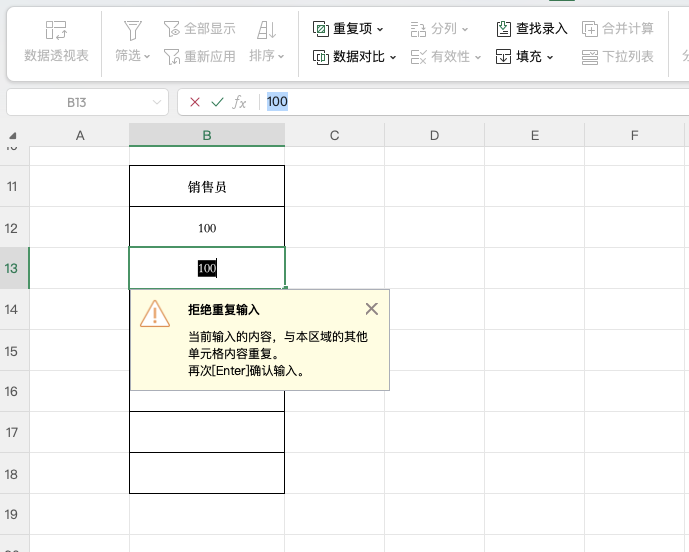Click empty bordered cell B17
The width and height of the screenshot is (689, 552).
207,432
